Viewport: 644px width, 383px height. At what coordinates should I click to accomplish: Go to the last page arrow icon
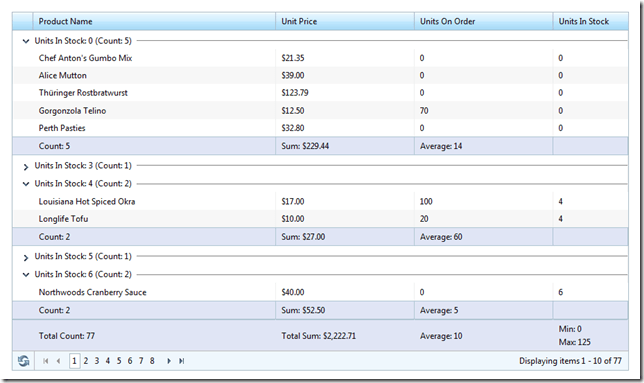pyautogui.click(x=182, y=361)
